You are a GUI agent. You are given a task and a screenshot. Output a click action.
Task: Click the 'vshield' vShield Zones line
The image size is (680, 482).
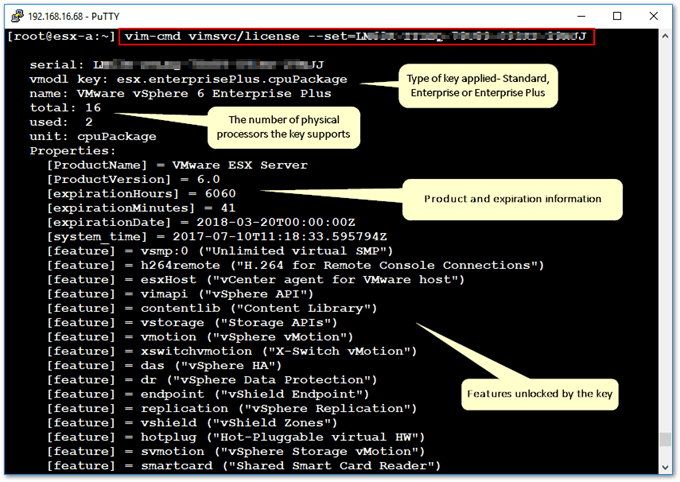click(x=192, y=423)
